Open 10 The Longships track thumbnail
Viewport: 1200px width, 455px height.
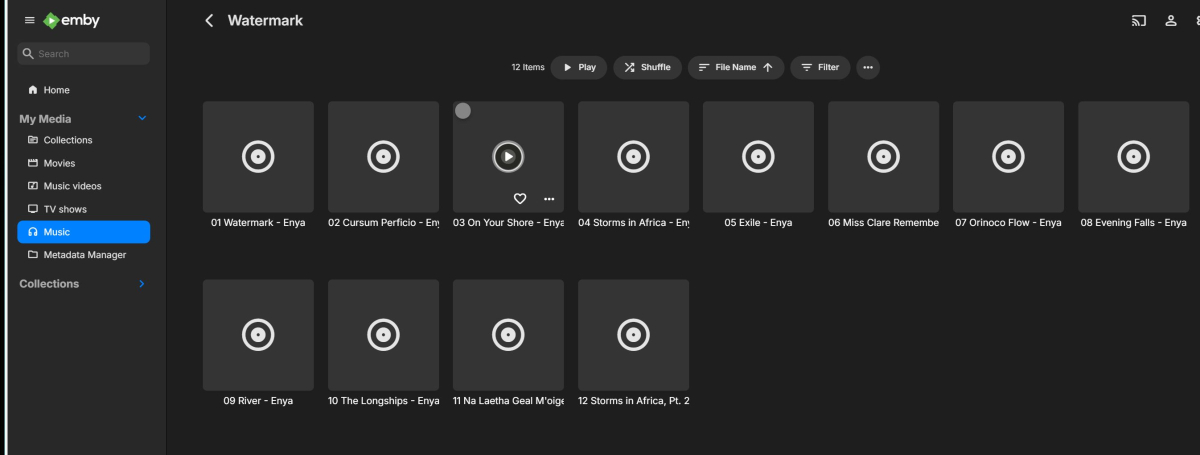(x=383, y=335)
